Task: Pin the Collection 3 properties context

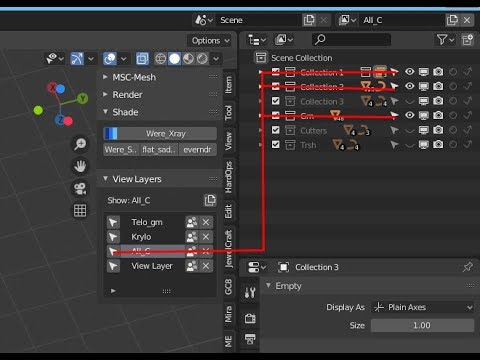Action: 467,267
